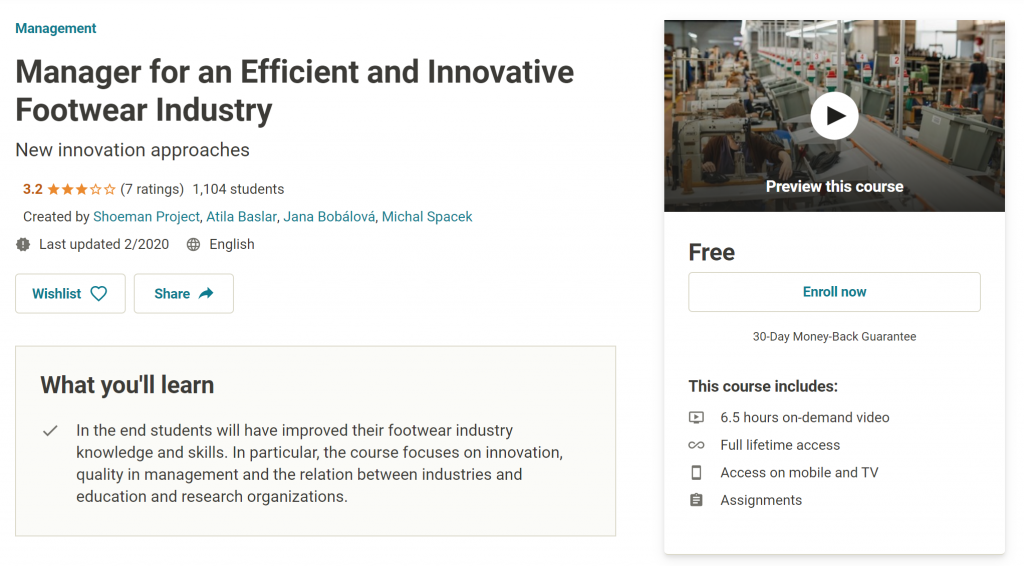Open Atila Baslar instructor link
1024x566 pixels.
pos(242,217)
